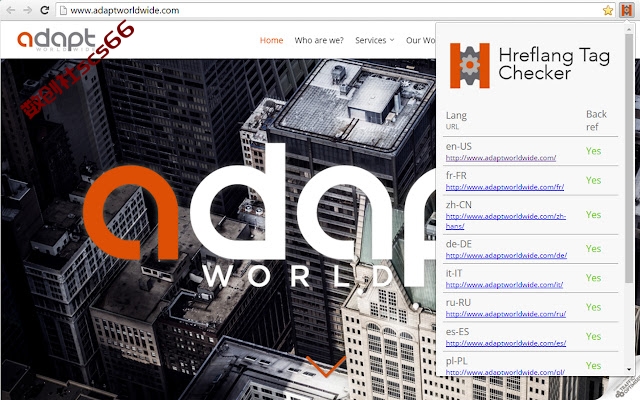This screenshot has height=400, width=640.
Task: Open the Home menu item
Action: tap(271, 40)
